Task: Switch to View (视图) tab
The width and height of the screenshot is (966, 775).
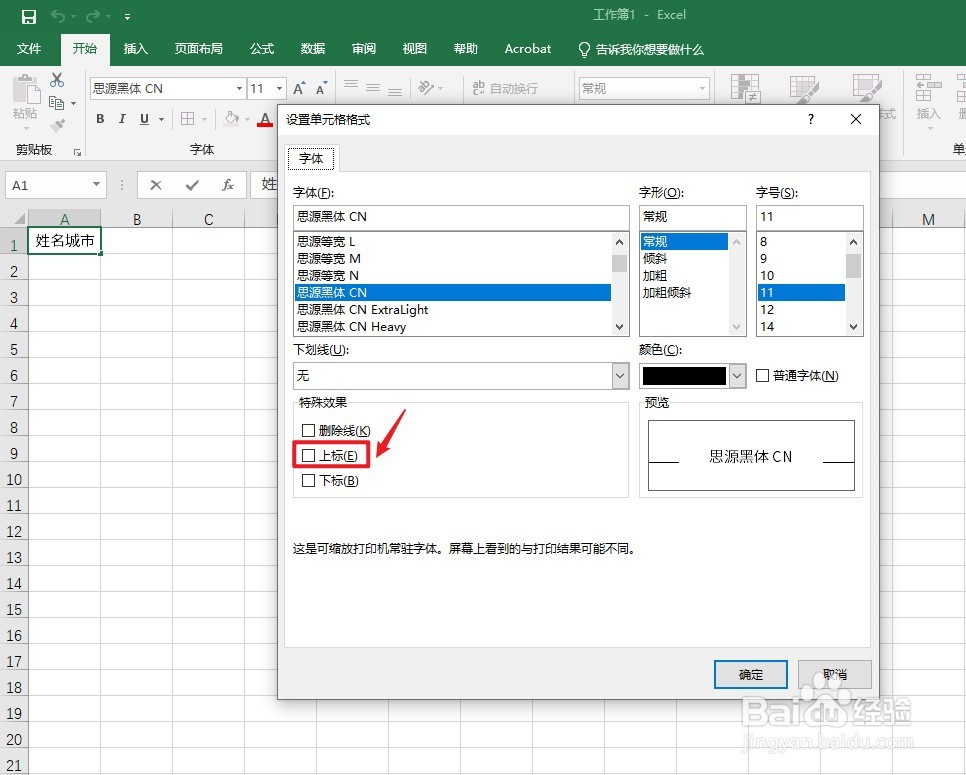Action: 414,49
